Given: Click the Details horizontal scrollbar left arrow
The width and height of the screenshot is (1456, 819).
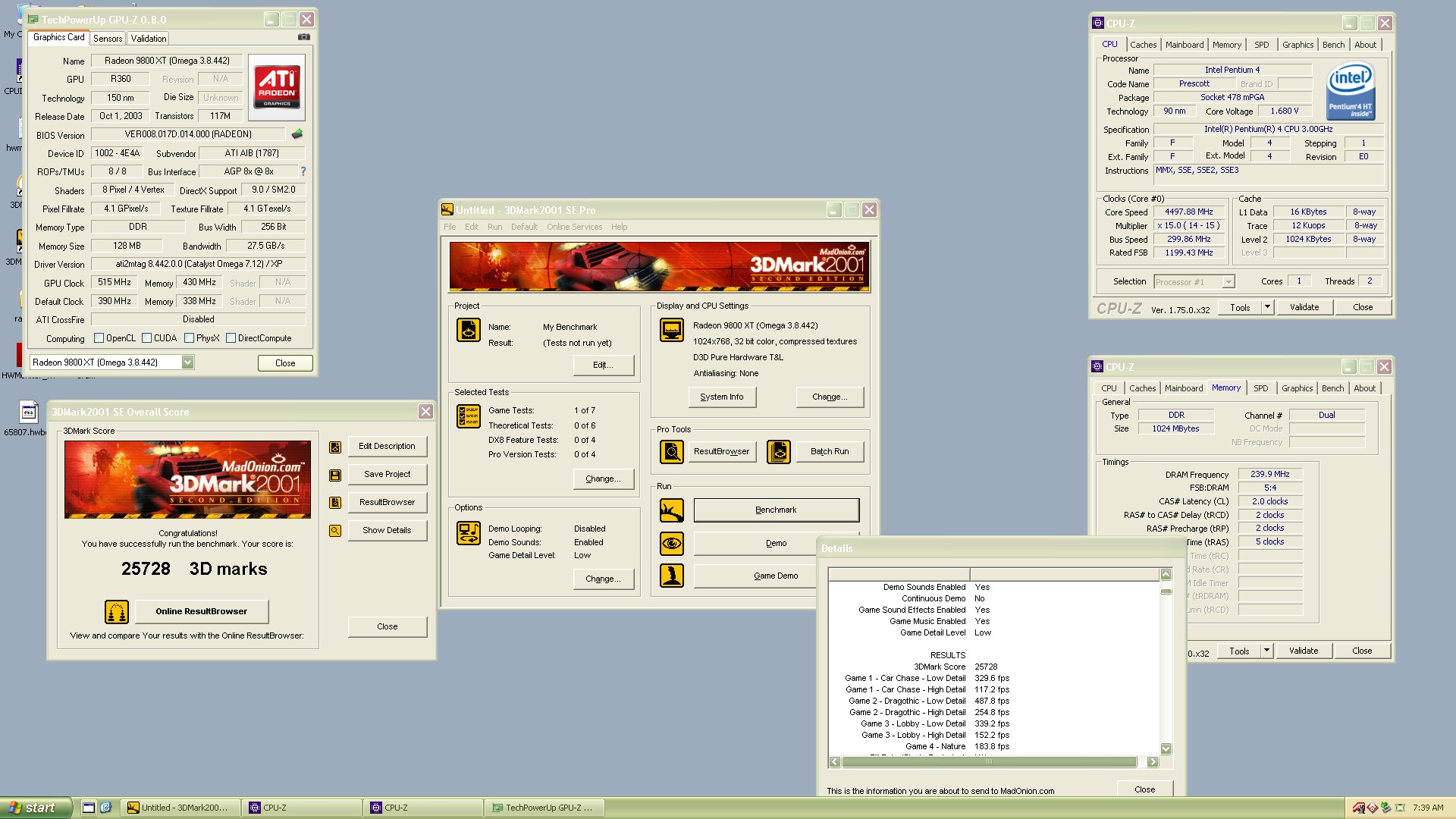Looking at the screenshot, I should point(835,762).
